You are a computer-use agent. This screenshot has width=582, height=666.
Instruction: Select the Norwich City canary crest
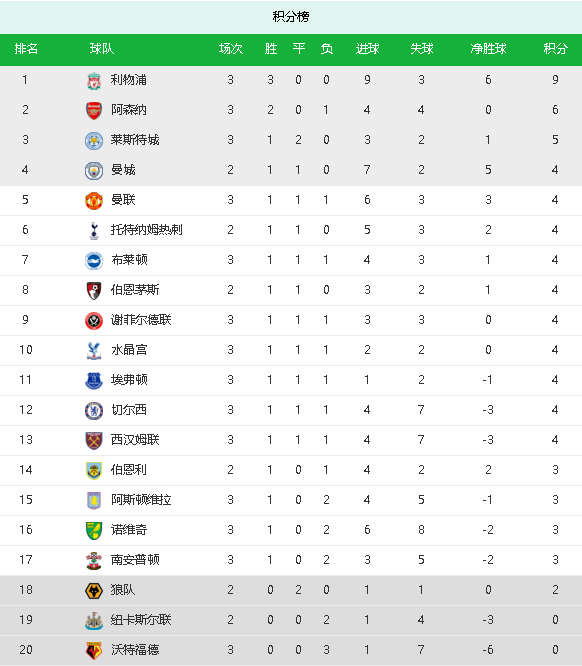coord(93,531)
